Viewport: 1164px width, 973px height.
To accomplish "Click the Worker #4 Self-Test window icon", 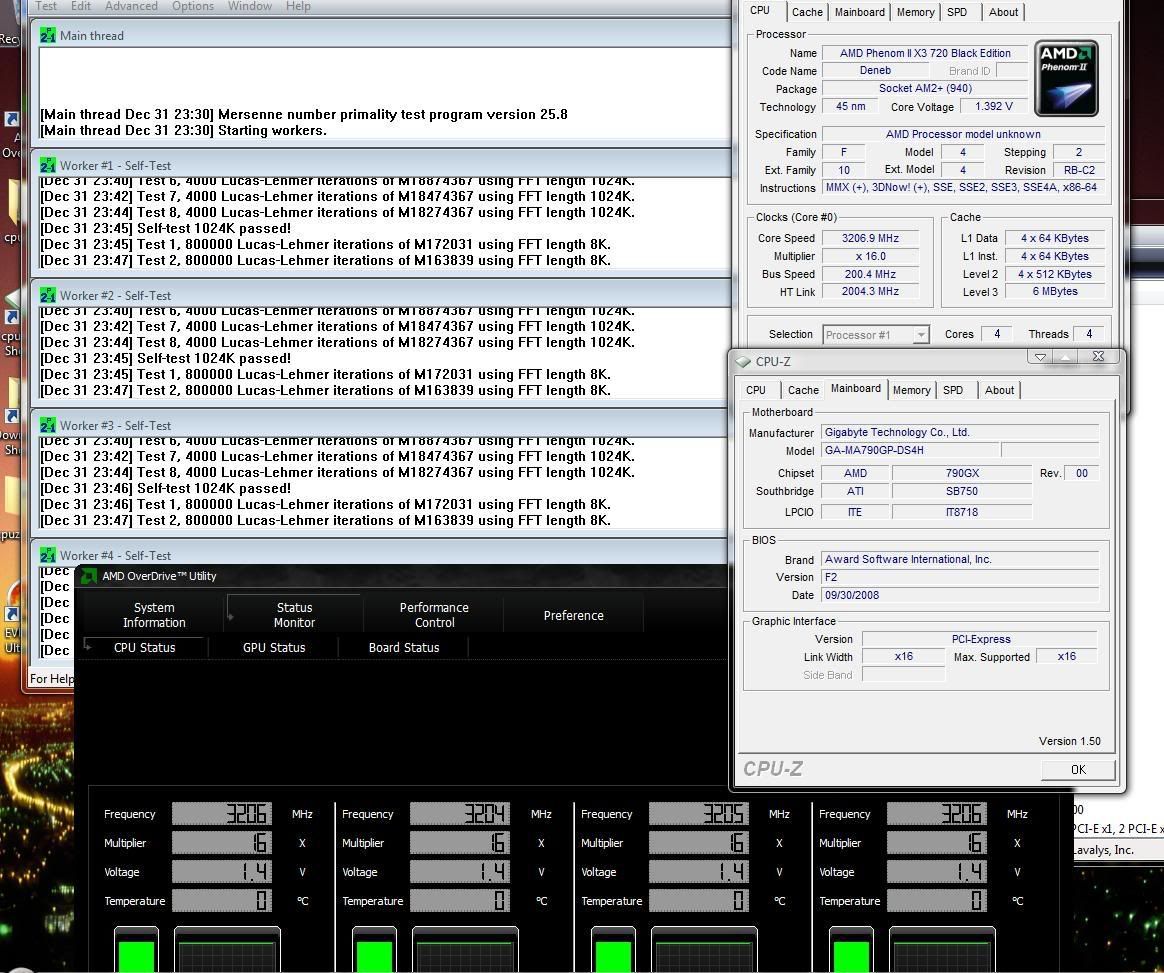I will point(48,556).
